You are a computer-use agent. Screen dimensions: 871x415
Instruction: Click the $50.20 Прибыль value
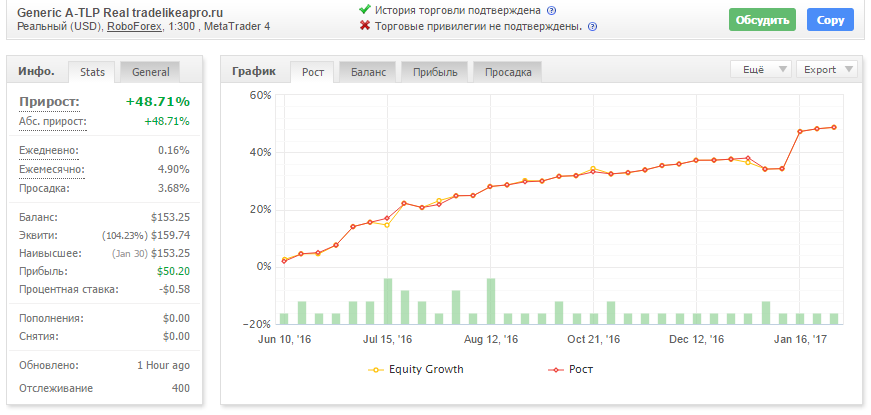[173, 271]
